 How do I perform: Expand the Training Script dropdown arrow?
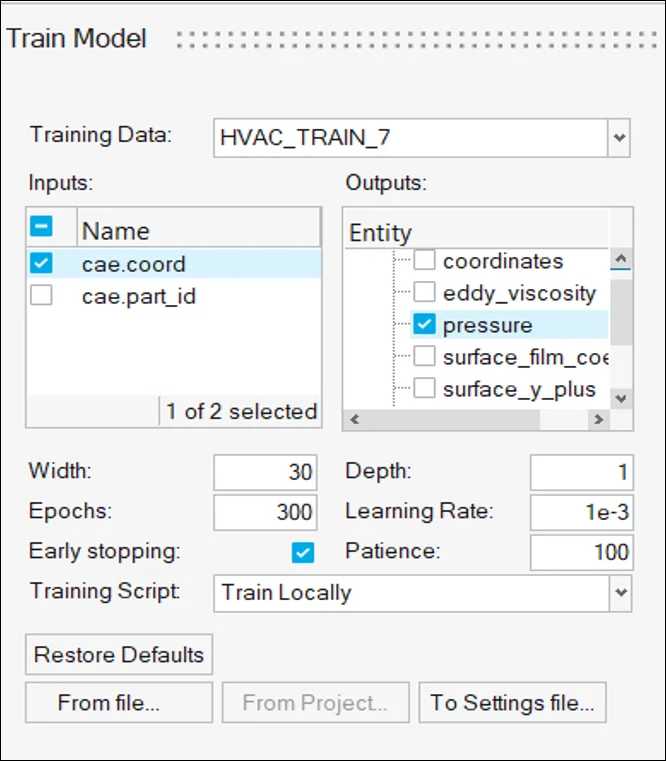(620, 593)
